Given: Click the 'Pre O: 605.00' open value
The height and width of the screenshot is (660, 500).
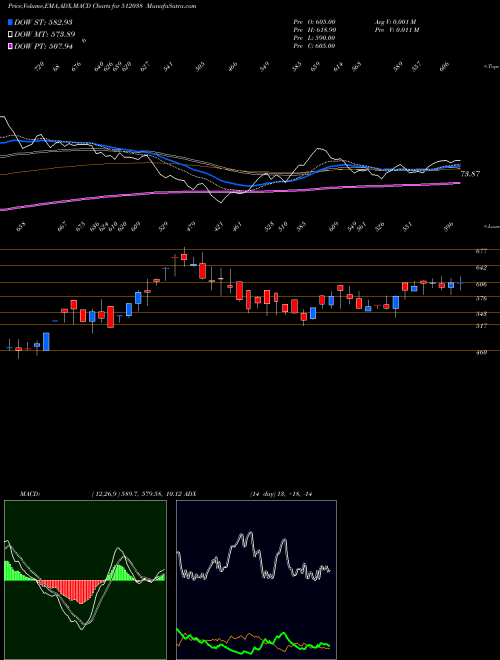Looking at the screenshot, I should click(x=314, y=22).
